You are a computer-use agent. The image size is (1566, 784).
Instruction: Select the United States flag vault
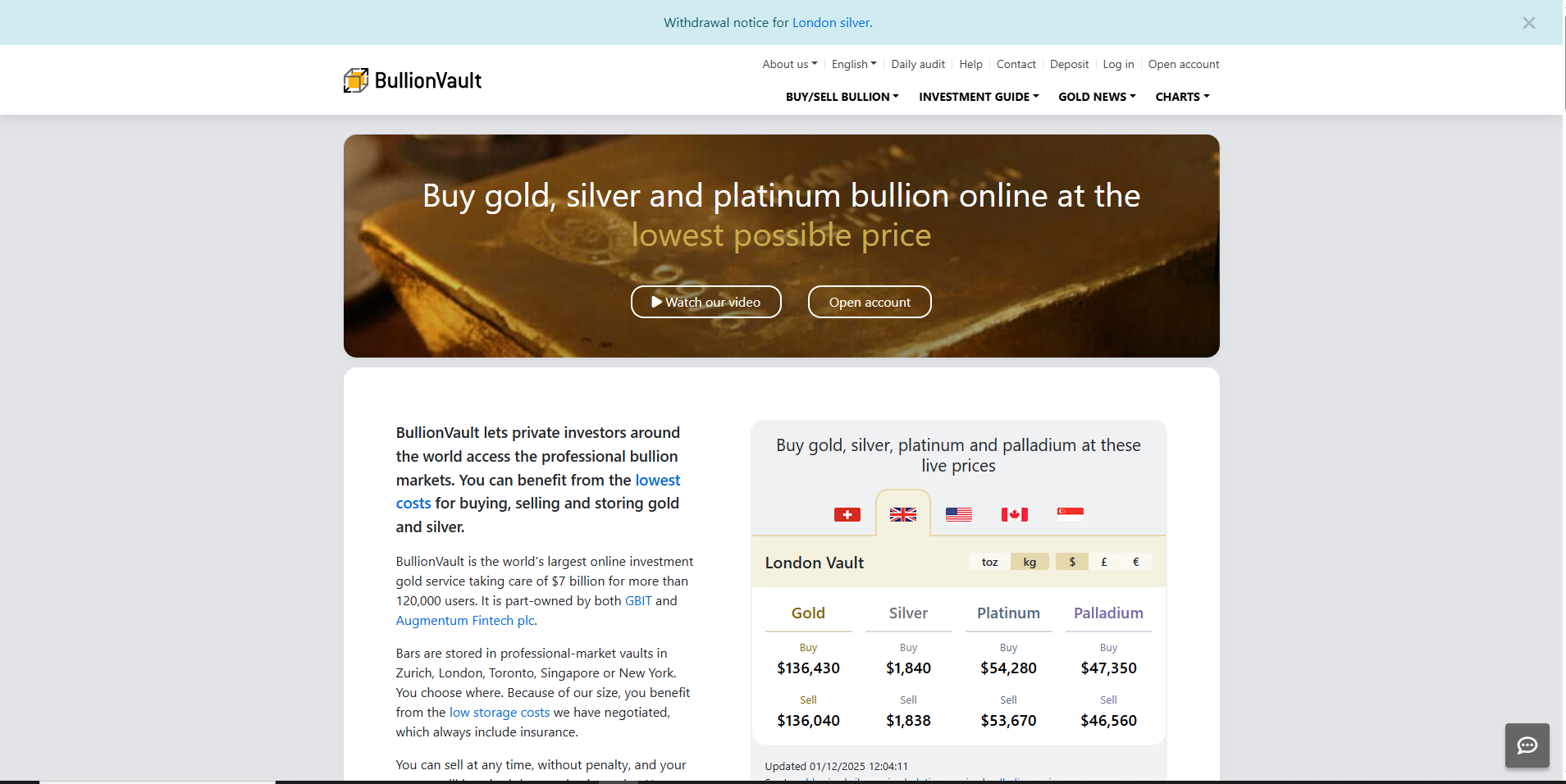pos(958,514)
